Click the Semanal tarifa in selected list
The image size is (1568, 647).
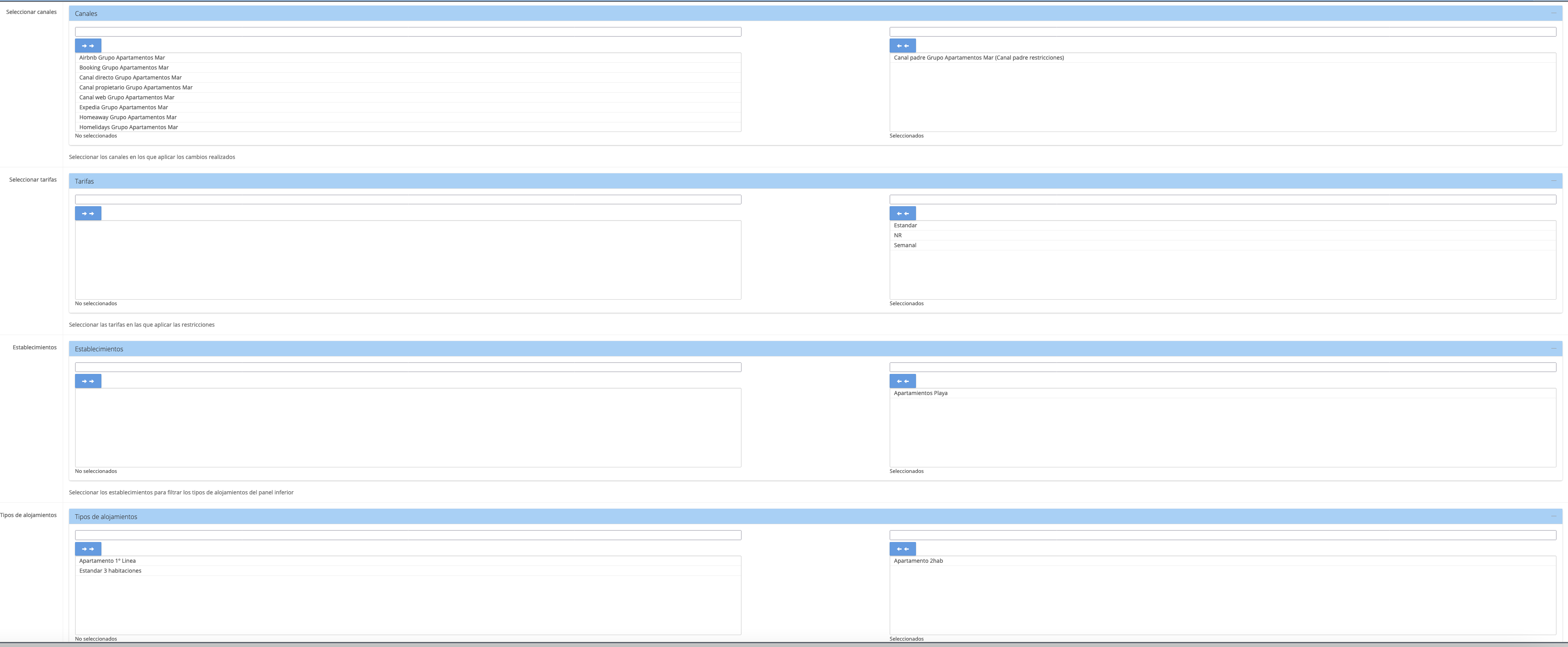coord(904,245)
